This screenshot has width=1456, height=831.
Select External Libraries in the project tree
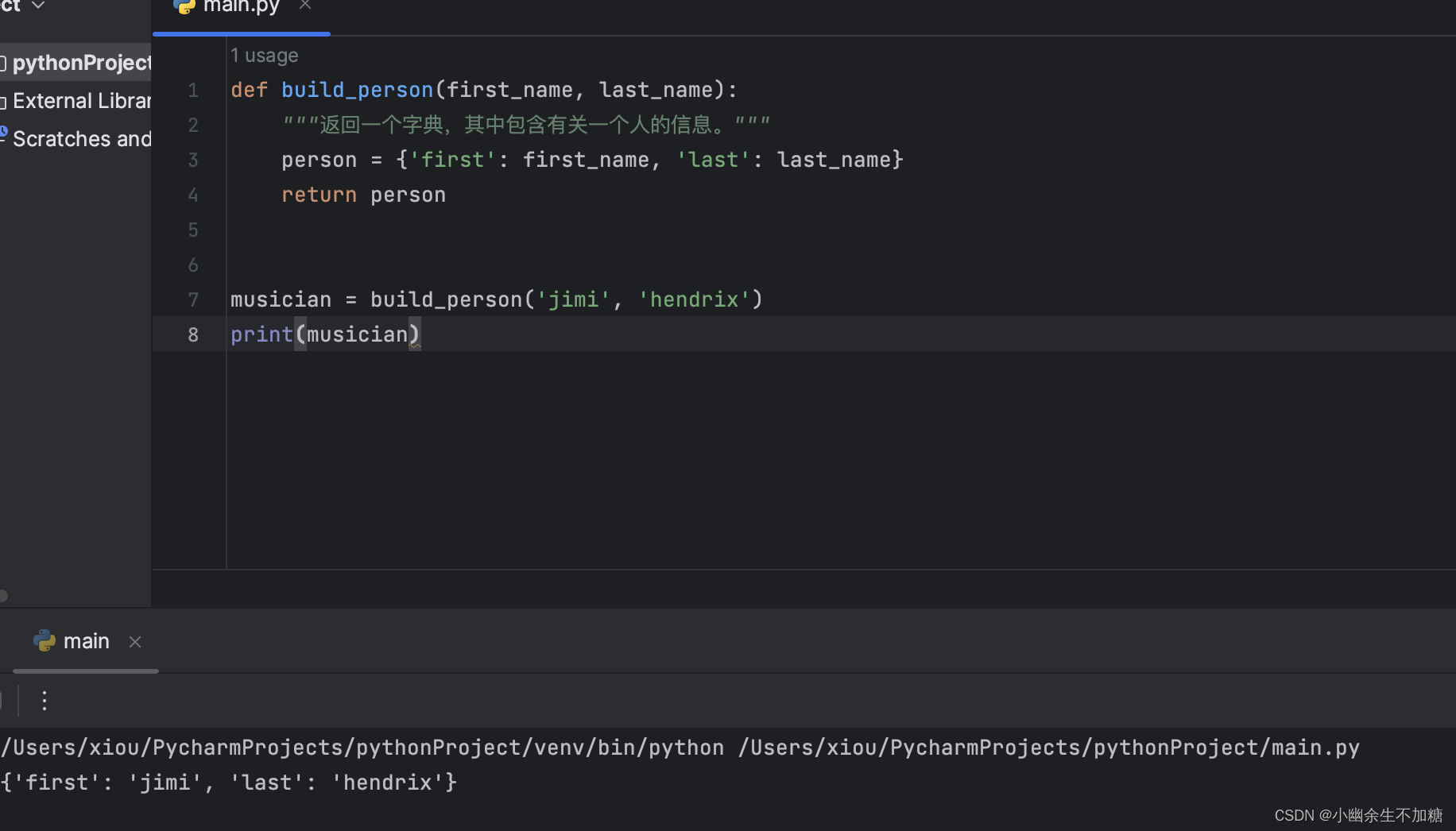76,101
